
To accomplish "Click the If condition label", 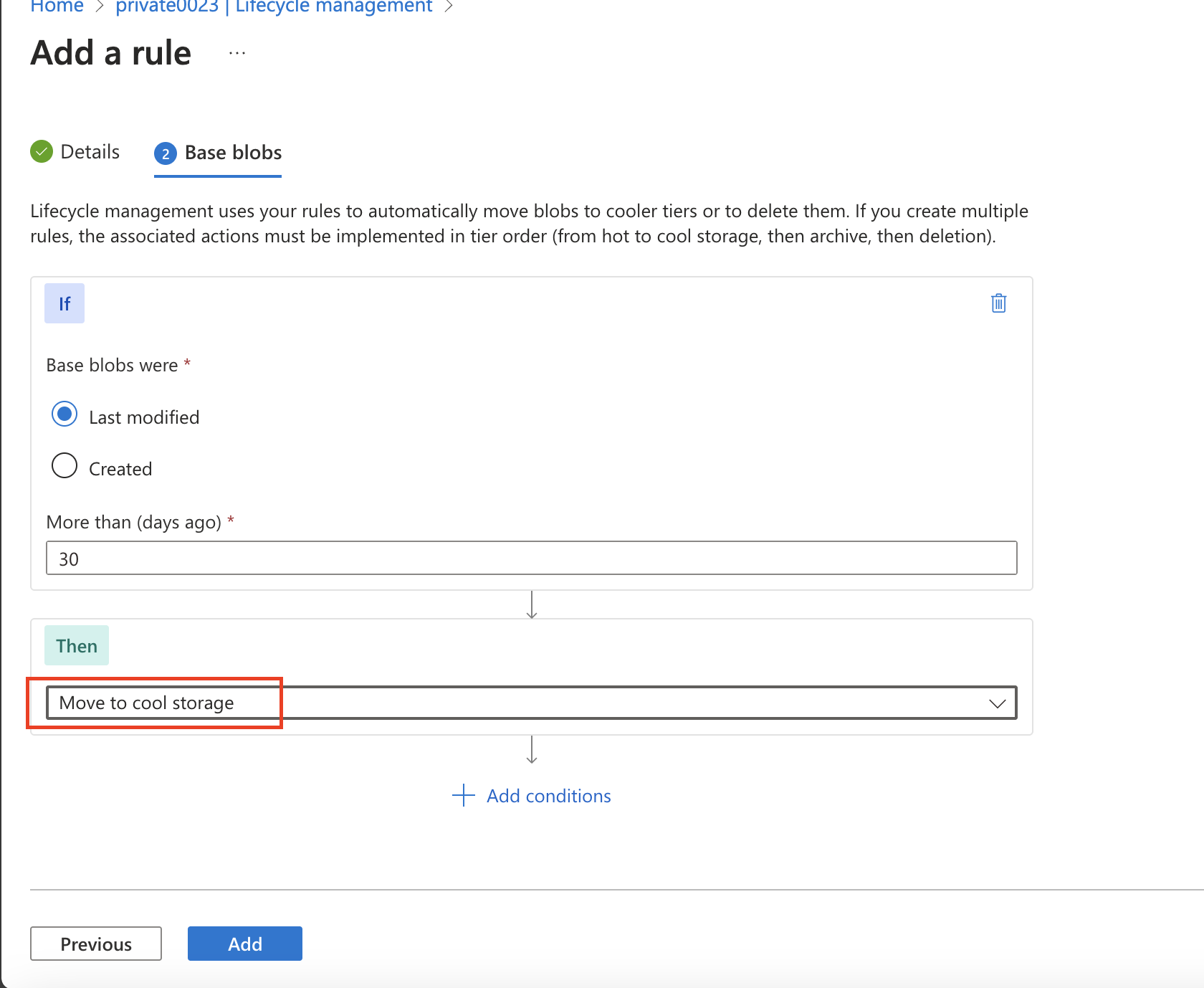I will coord(64,303).
